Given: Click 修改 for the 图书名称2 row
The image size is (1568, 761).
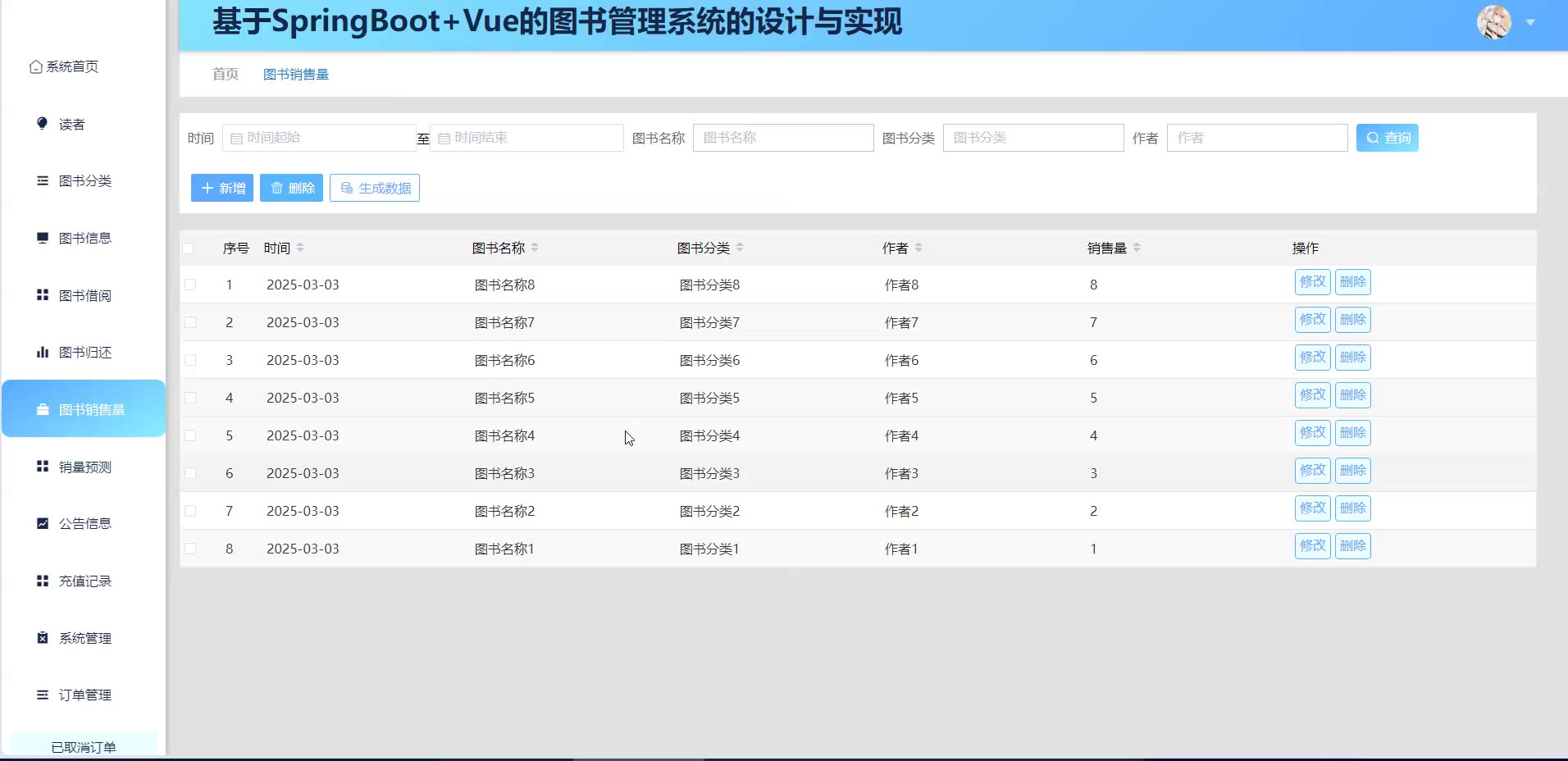Looking at the screenshot, I should click(x=1313, y=508).
